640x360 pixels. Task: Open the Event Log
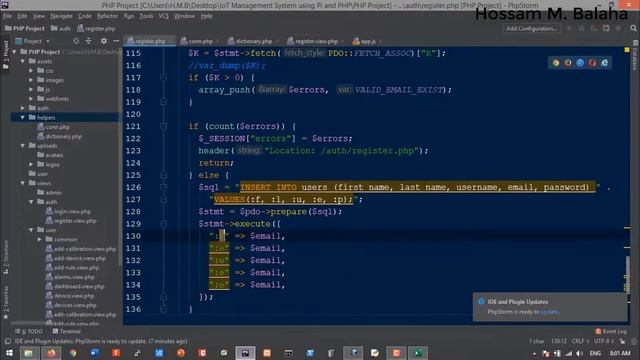[611, 331]
